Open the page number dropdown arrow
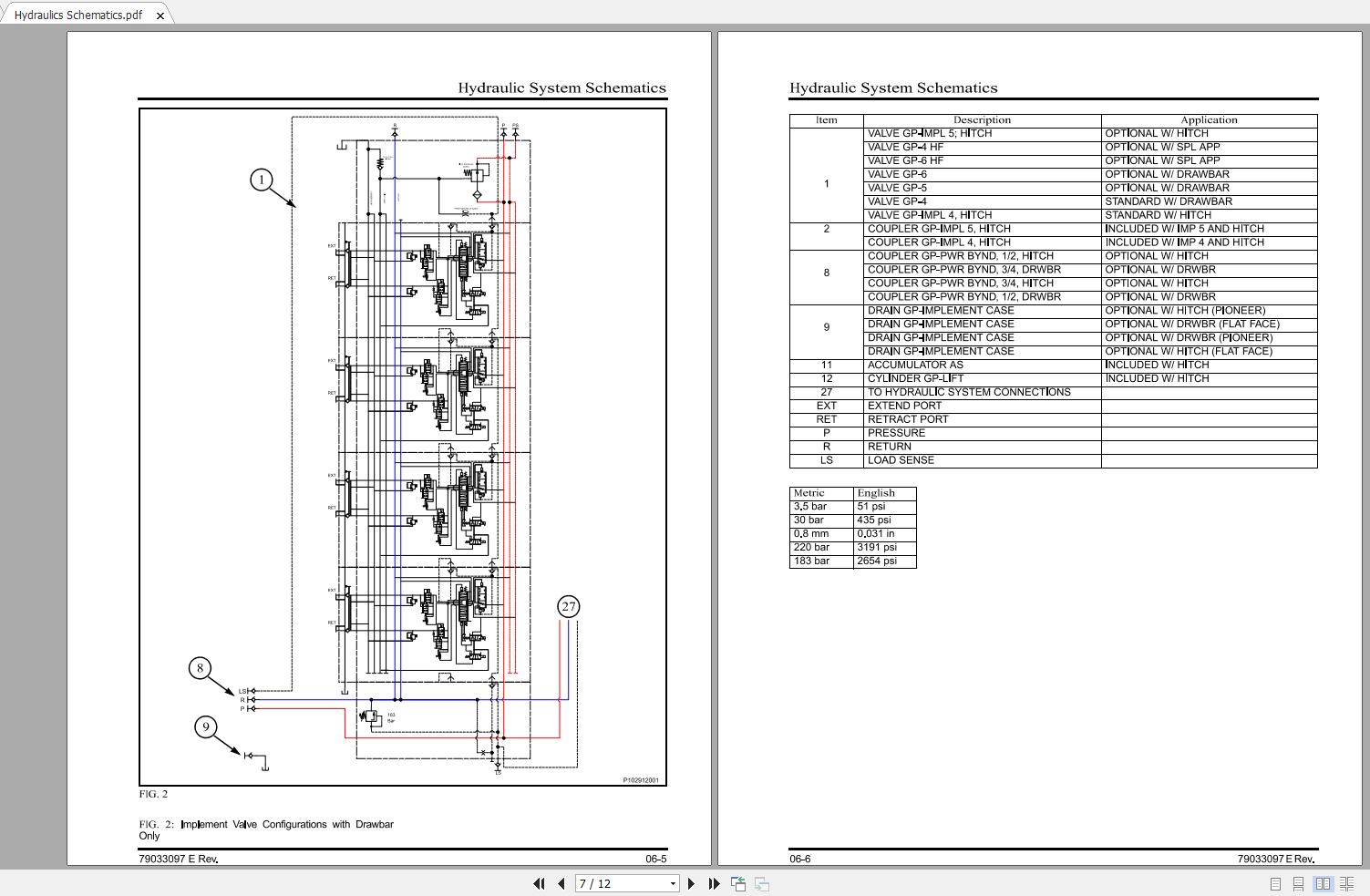Viewport: 1370px width, 896px height. 673,883
